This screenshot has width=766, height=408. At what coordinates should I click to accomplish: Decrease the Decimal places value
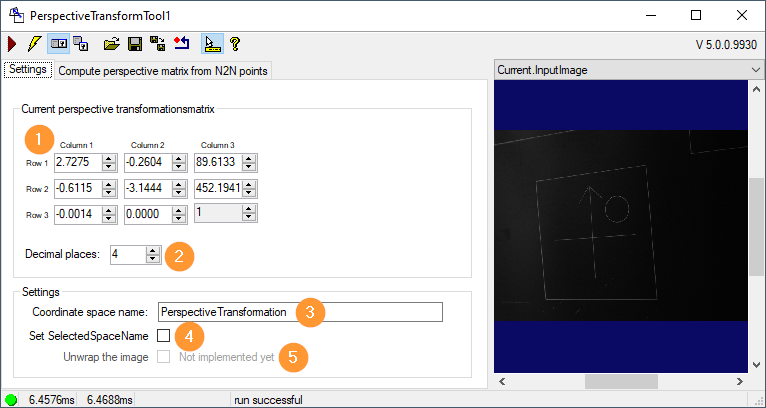click(x=153, y=258)
